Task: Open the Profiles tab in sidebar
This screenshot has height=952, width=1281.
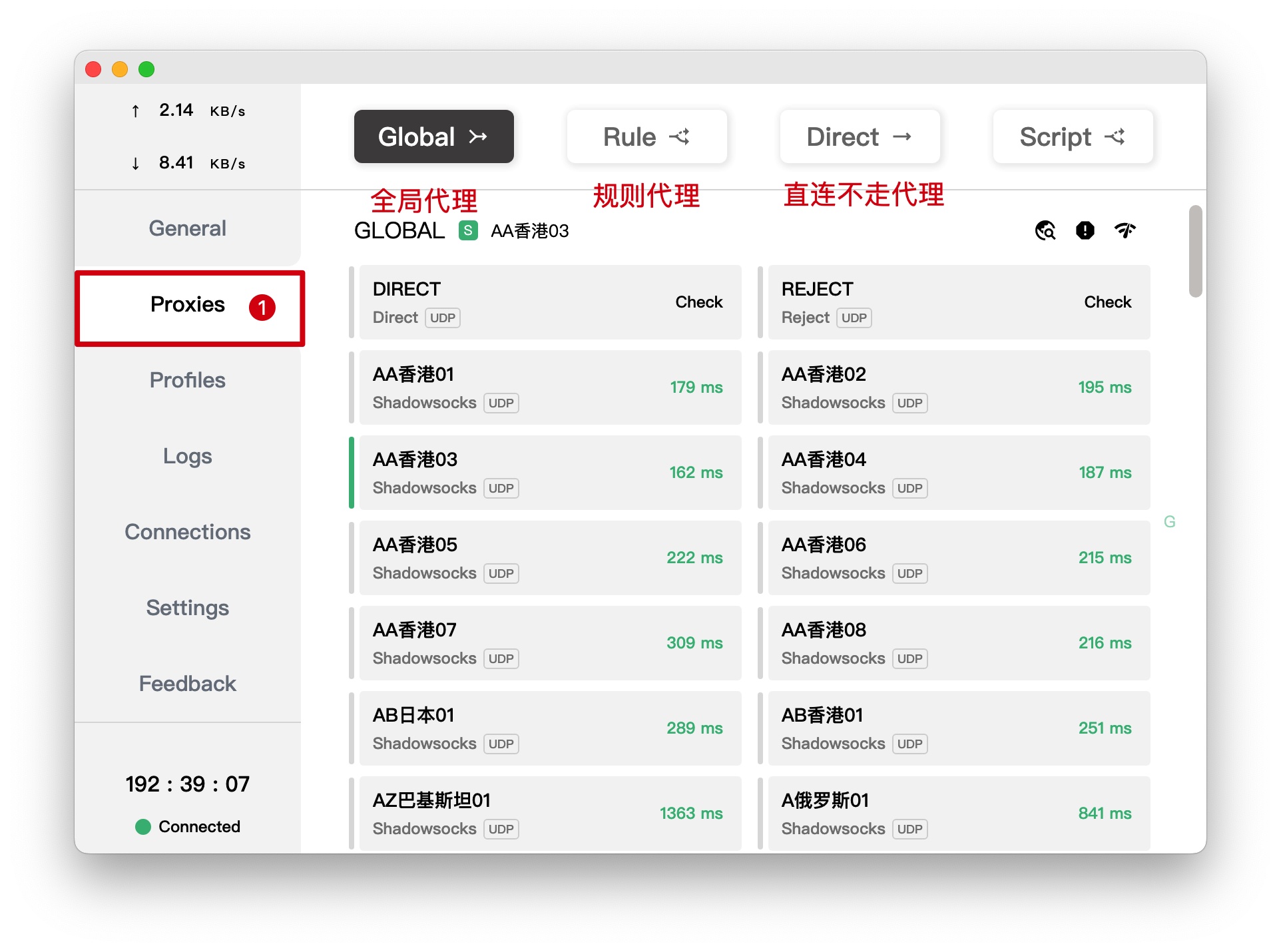Action: [x=188, y=380]
